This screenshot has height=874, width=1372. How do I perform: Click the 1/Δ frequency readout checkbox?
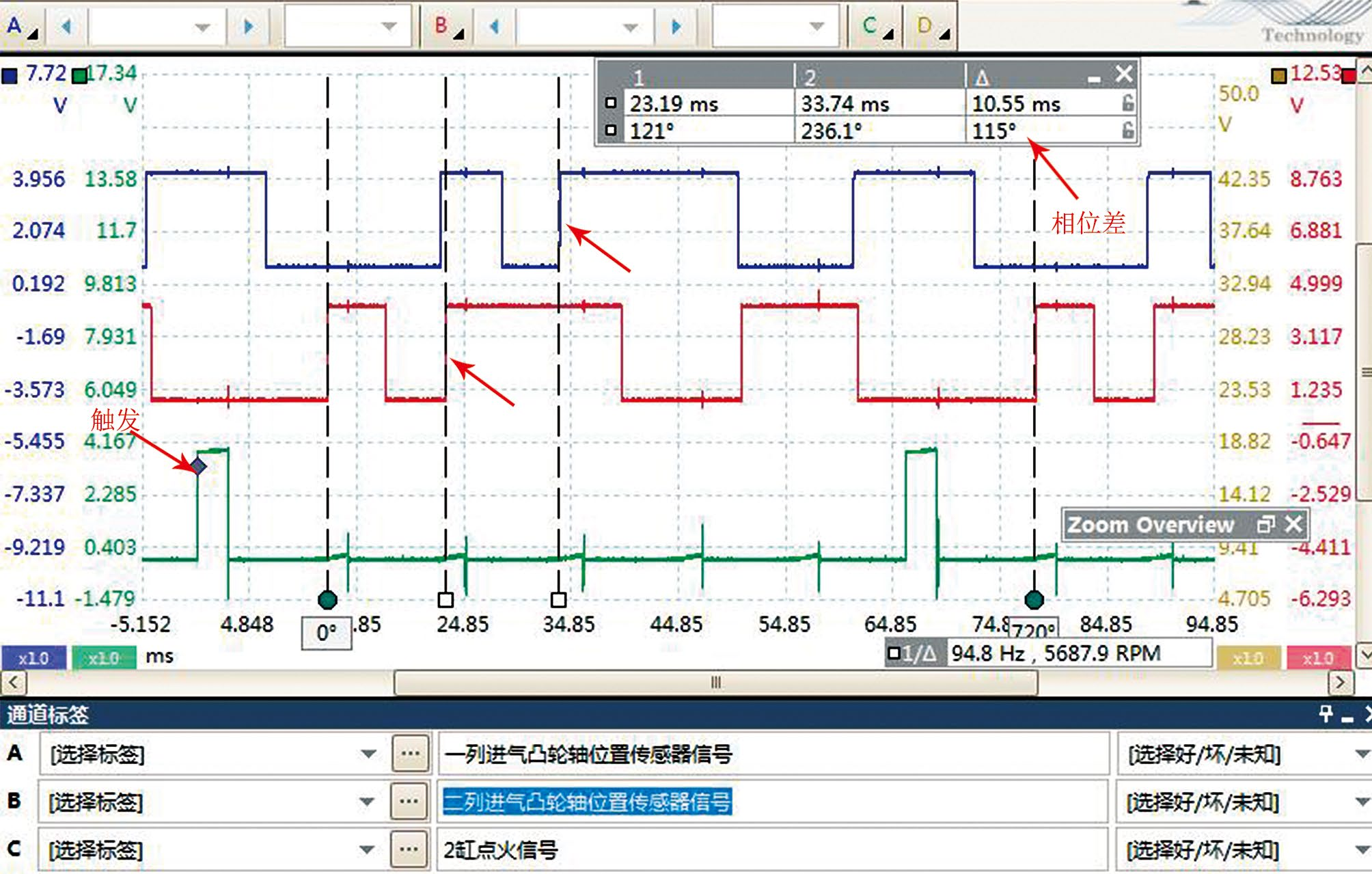(x=893, y=653)
